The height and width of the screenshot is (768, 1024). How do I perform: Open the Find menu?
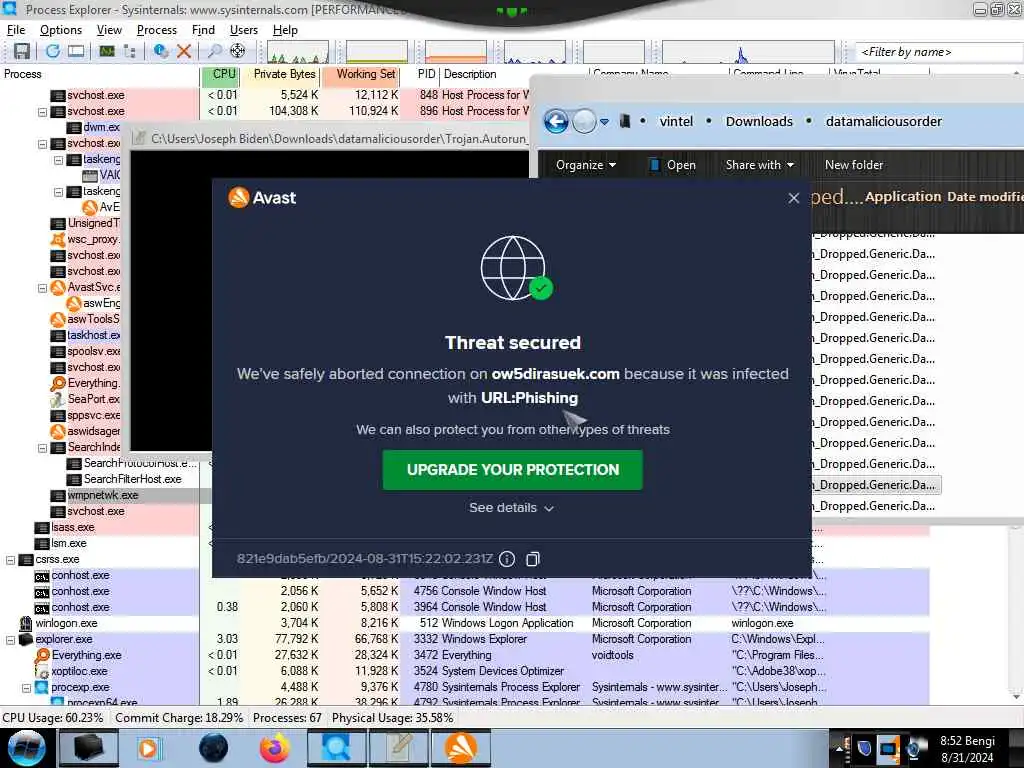(x=203, y=30)
